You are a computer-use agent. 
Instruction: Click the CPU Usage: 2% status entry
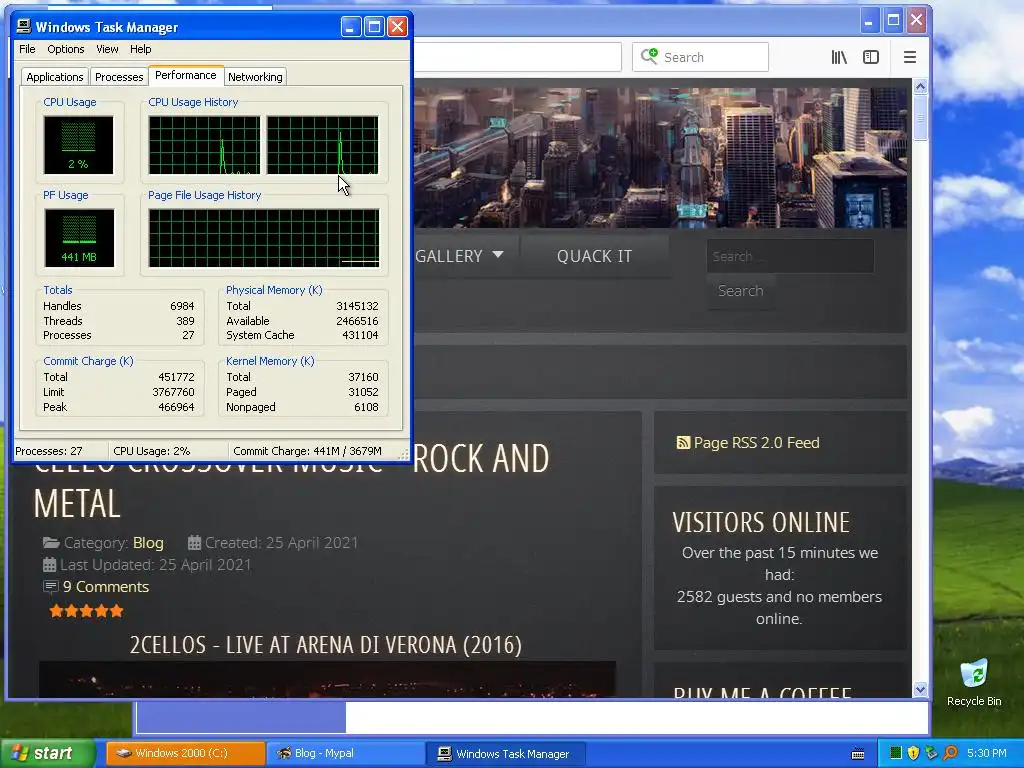pyautogui.click(x=152, y=451)
